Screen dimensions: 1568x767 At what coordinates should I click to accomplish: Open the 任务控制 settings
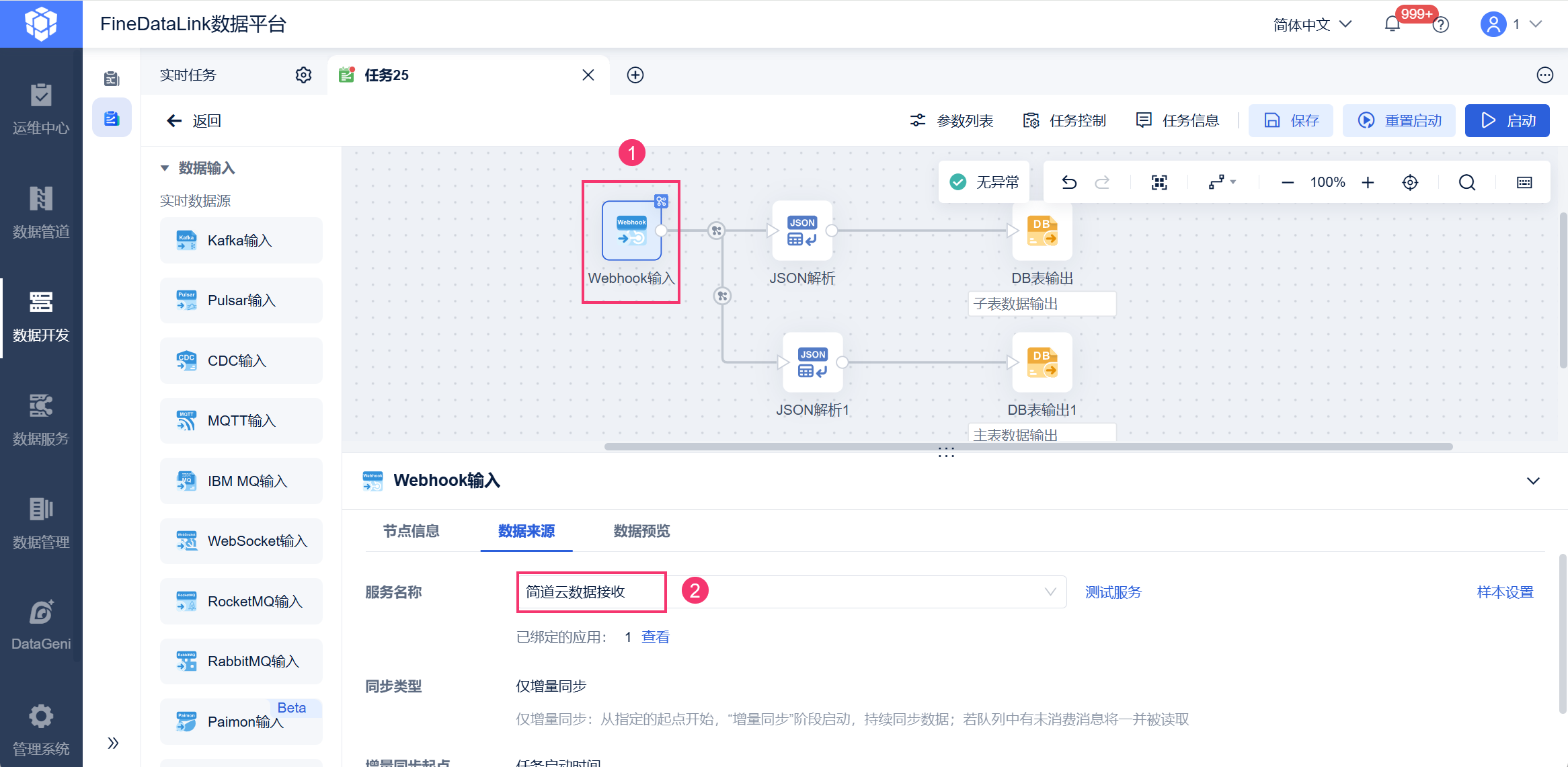pos(1064,120)
